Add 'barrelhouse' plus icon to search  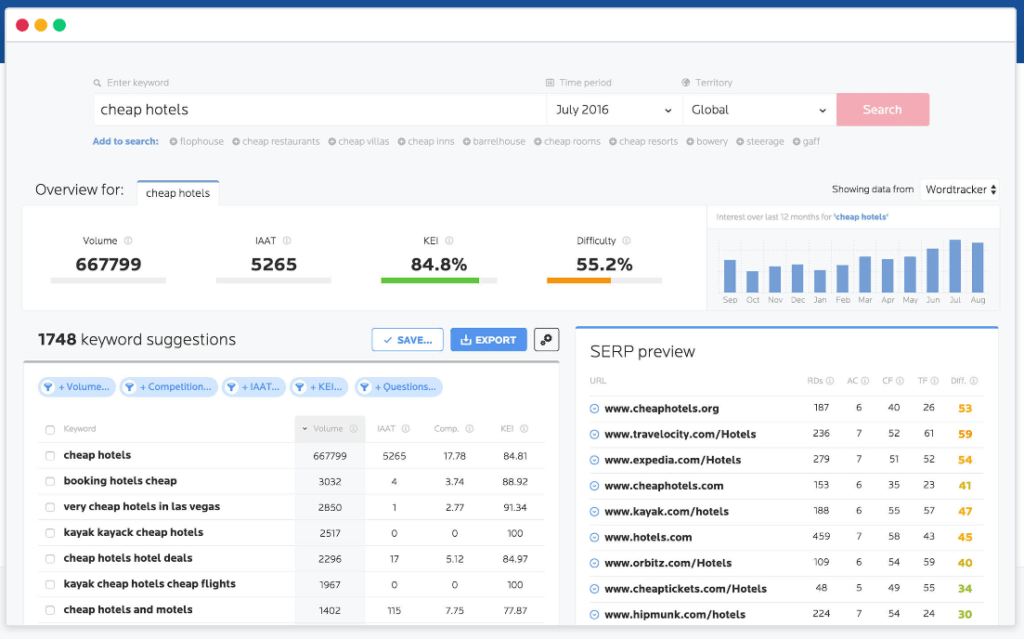tap(467, 142)
